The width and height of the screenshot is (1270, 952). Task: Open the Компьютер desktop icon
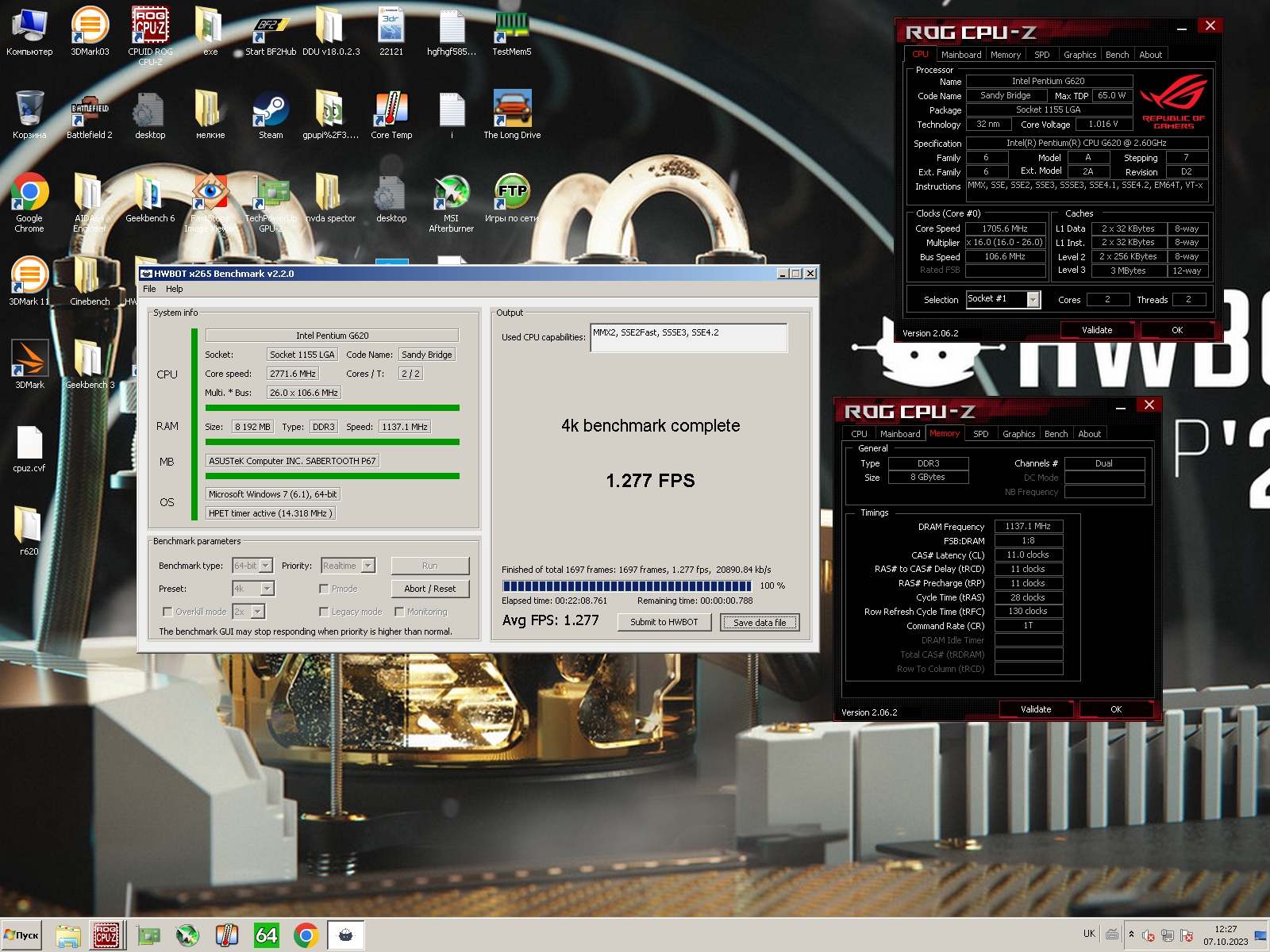tap(29, 32)
